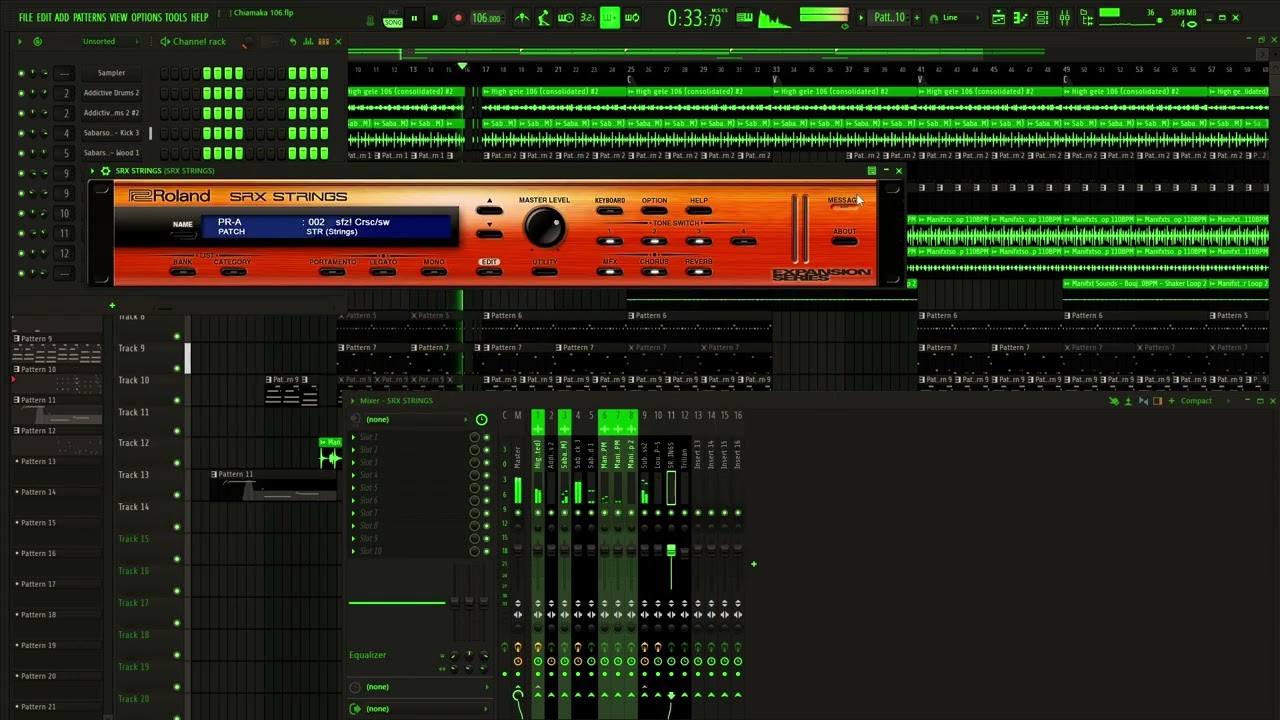This screenshot has width=1280, height=720.
Task: Move the selected mixer track volume fader
Action: [x=671, y=550]
